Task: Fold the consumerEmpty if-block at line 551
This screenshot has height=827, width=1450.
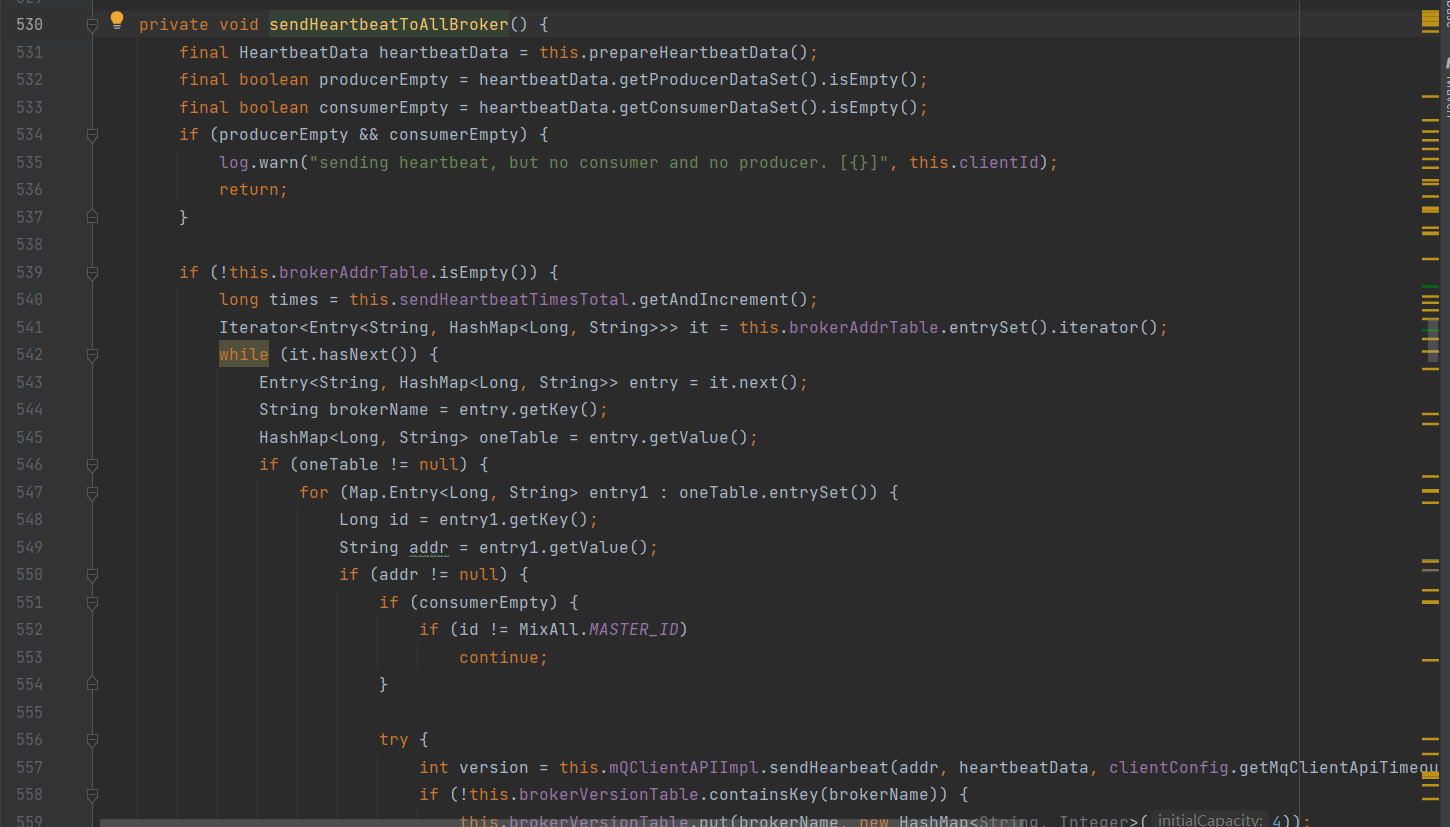Action: [x=92, y=603]
